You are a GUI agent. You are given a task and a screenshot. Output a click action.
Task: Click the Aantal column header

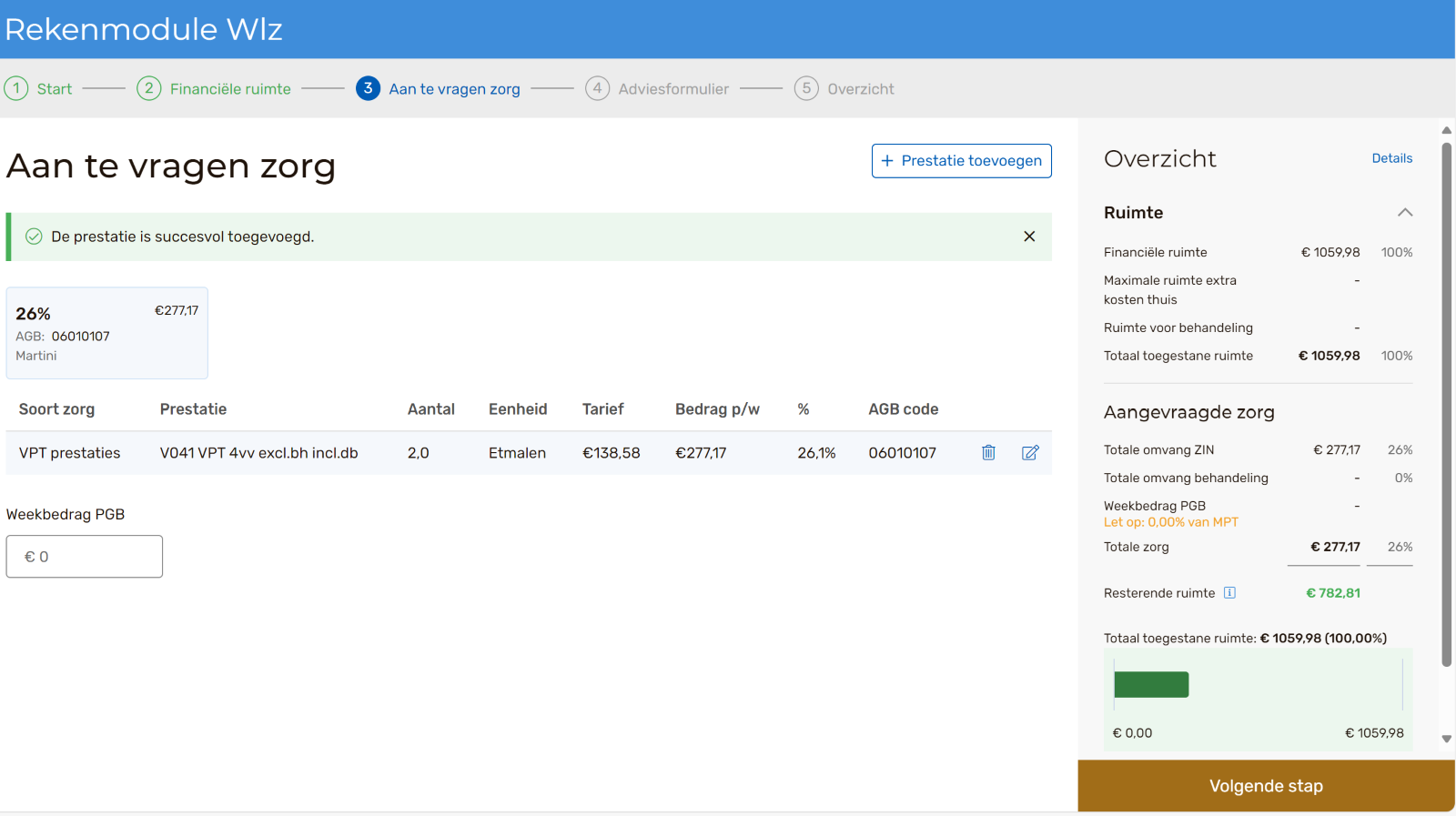pos(431,409)
